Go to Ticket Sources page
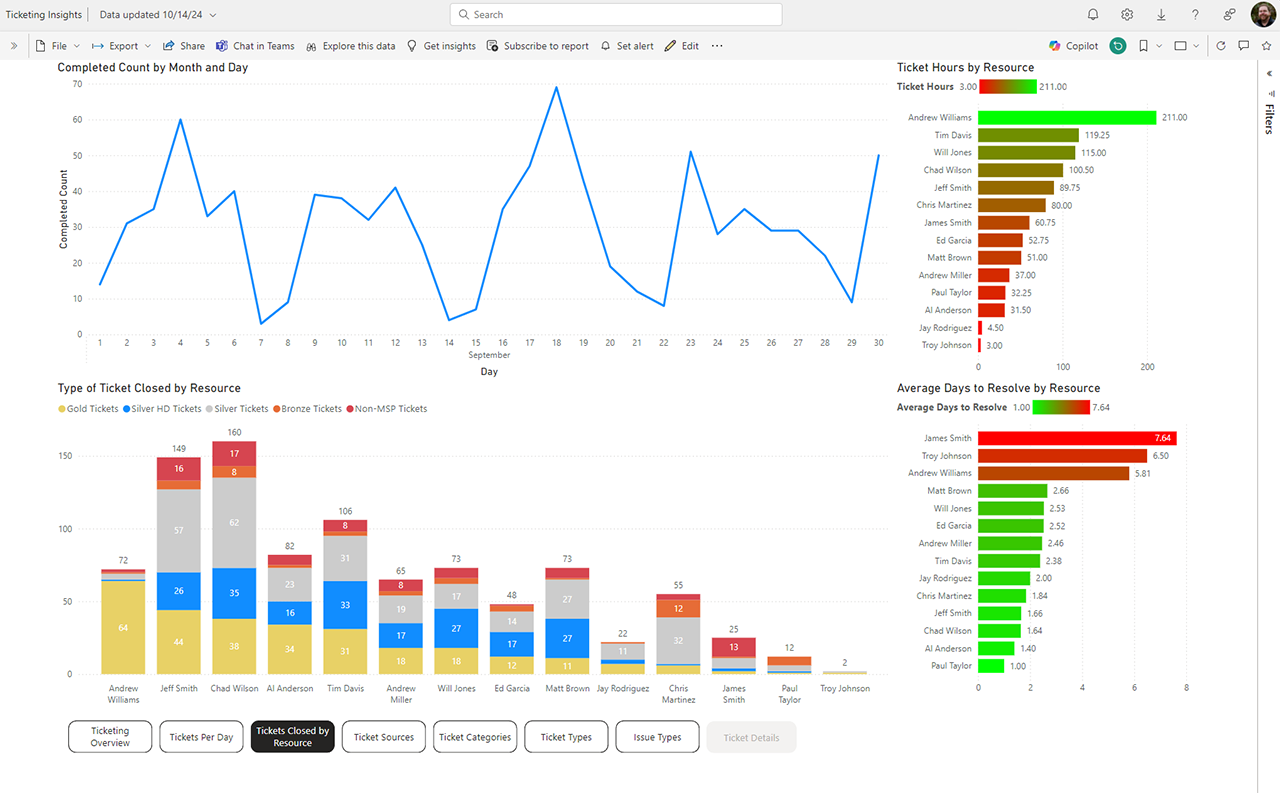Screen dimensions: 1280x793 [x=384, y=737]
